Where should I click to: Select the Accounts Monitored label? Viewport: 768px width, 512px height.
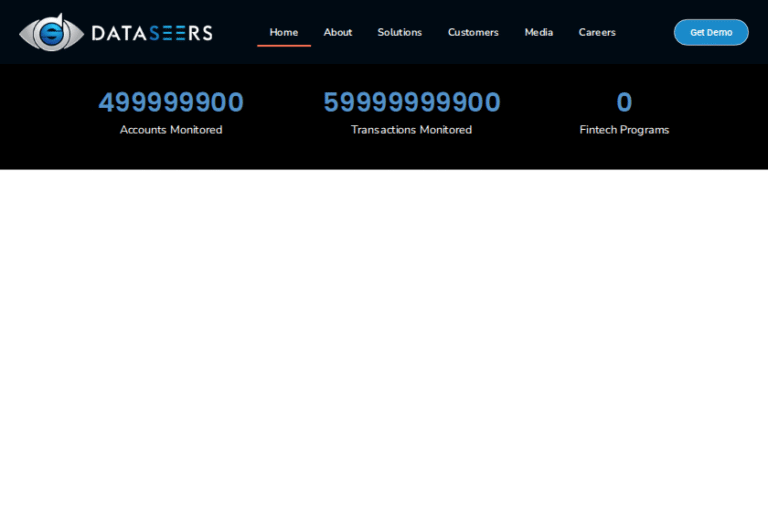(171, 130)
